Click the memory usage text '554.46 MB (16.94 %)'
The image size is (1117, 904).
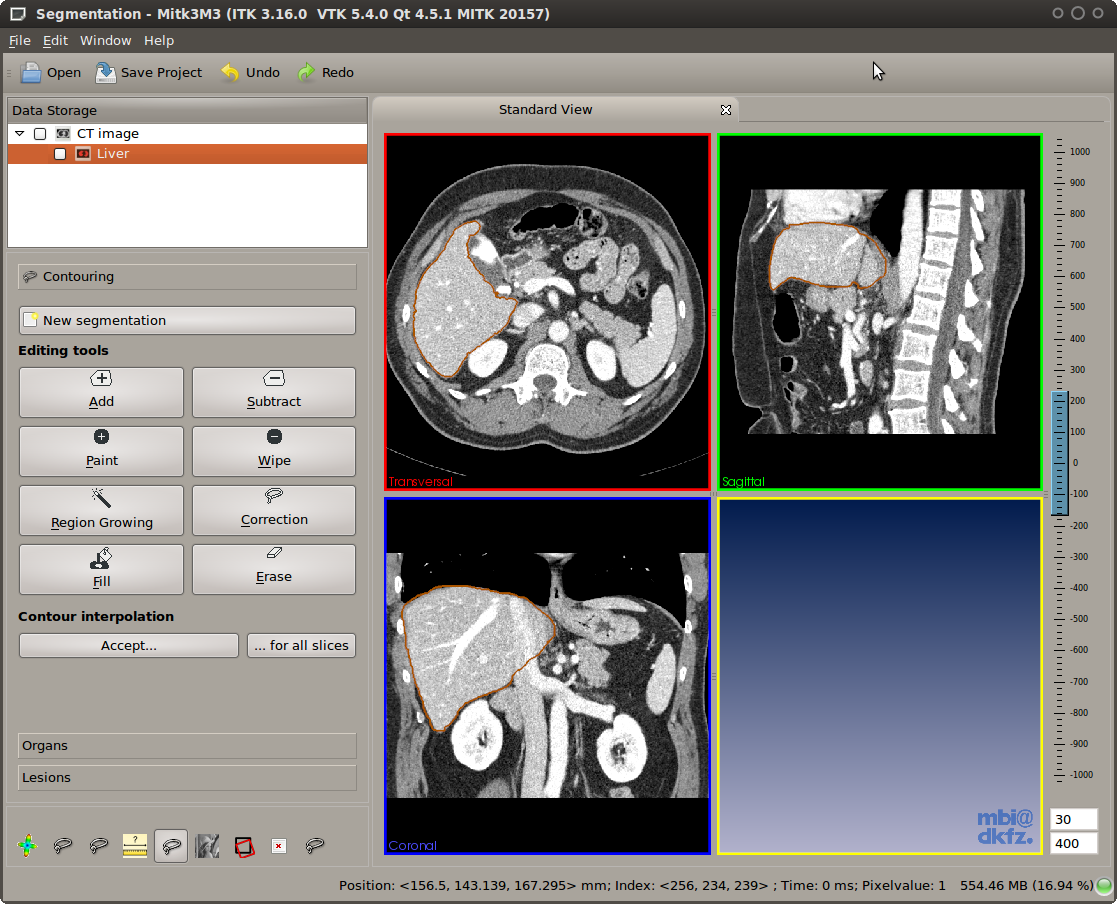1027,885
